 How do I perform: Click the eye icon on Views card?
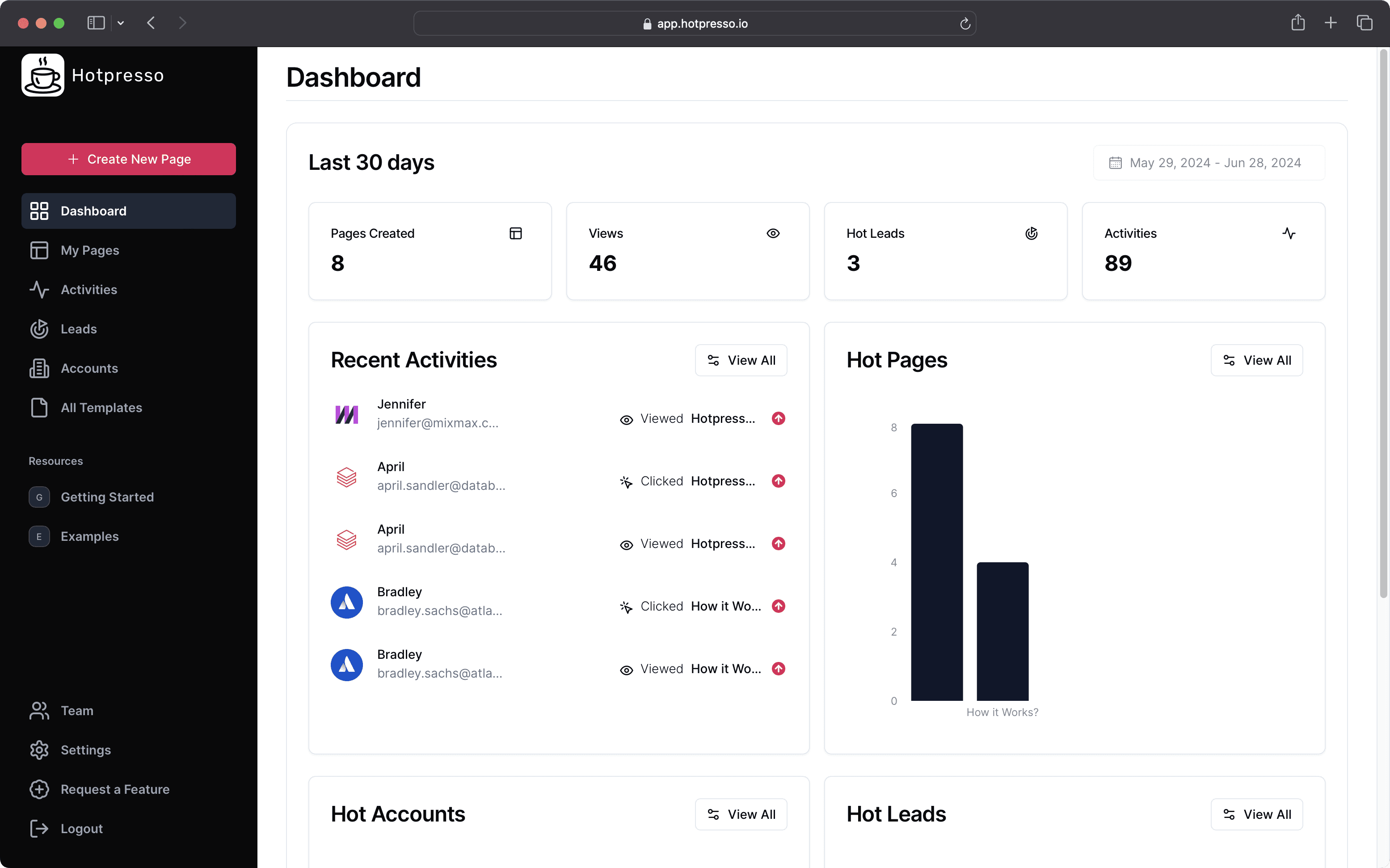[x=772, y=233]
